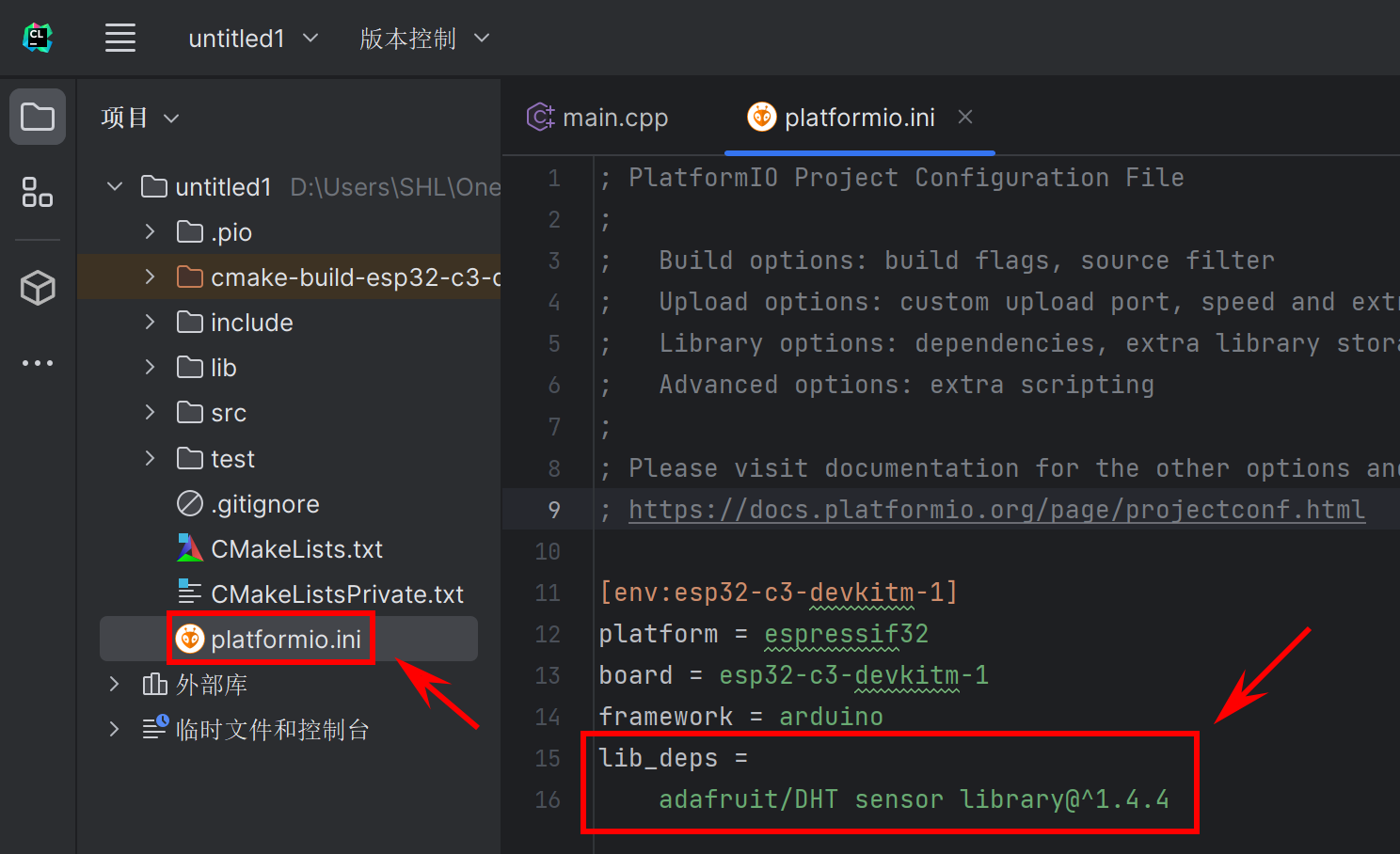Screen dimensions: 1400x854
Task: Close the platformio.ini editor tab
Action: (965, 117)
